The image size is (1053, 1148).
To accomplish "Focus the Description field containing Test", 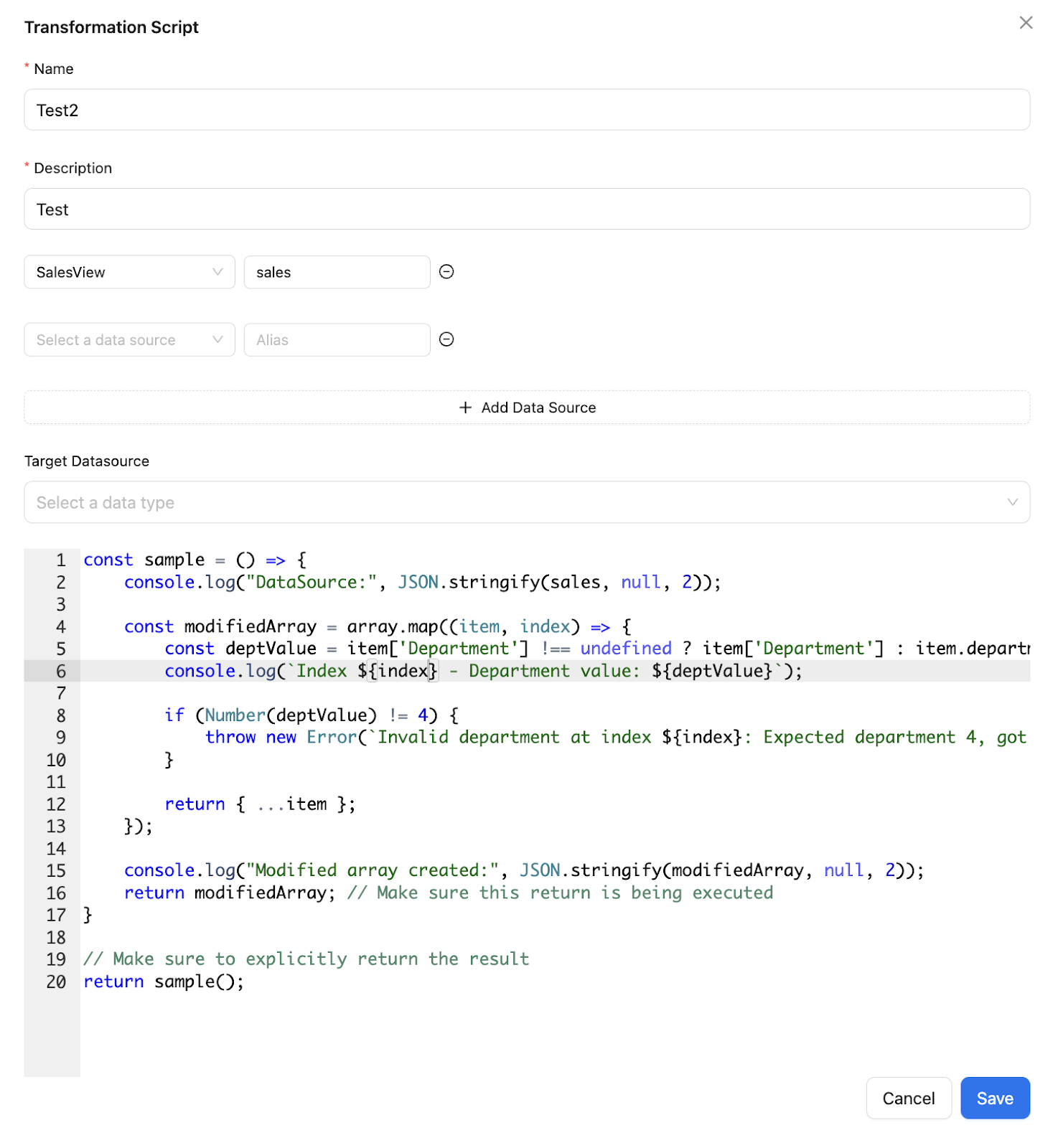I will [x=527, y=209].
